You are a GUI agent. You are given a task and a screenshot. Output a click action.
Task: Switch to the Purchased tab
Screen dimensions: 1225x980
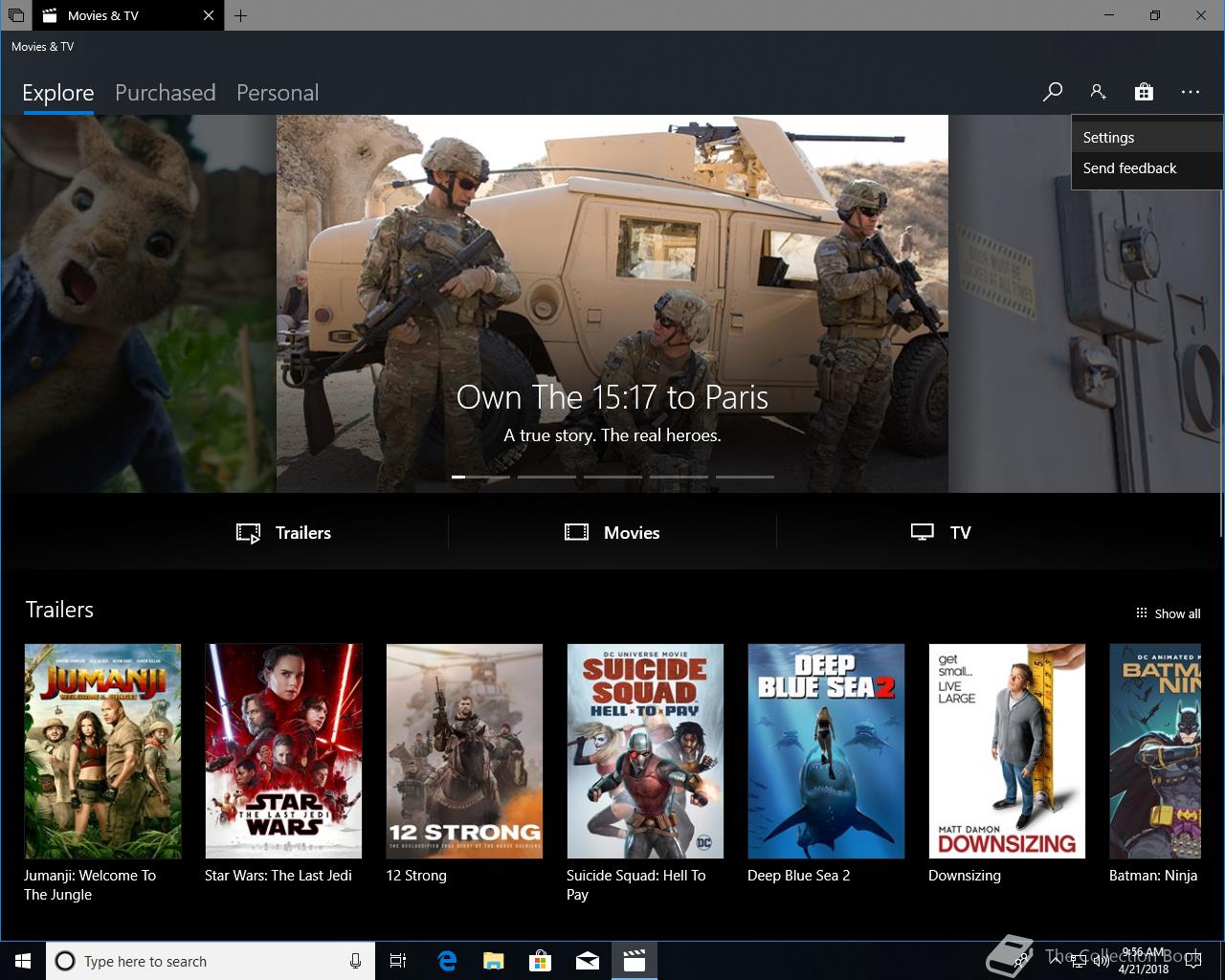(x=165, y=93)
